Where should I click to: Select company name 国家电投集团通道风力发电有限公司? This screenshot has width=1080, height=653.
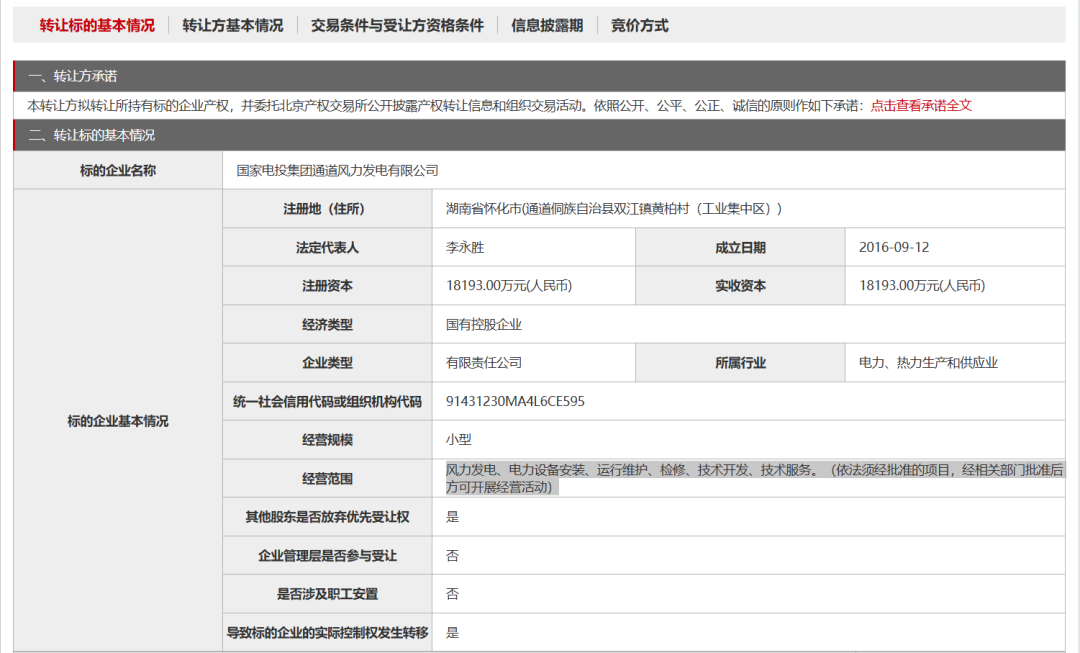click(338, 170)
